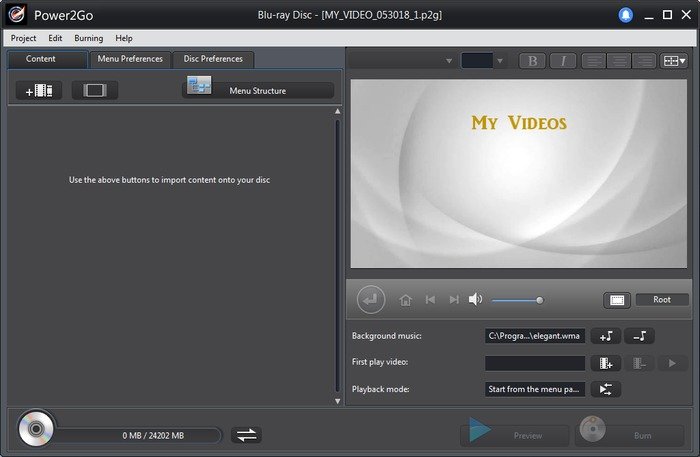Screen dimensions: 700x457
Task: Expand the font size dropdown arrow
Action: click(500, 61)
